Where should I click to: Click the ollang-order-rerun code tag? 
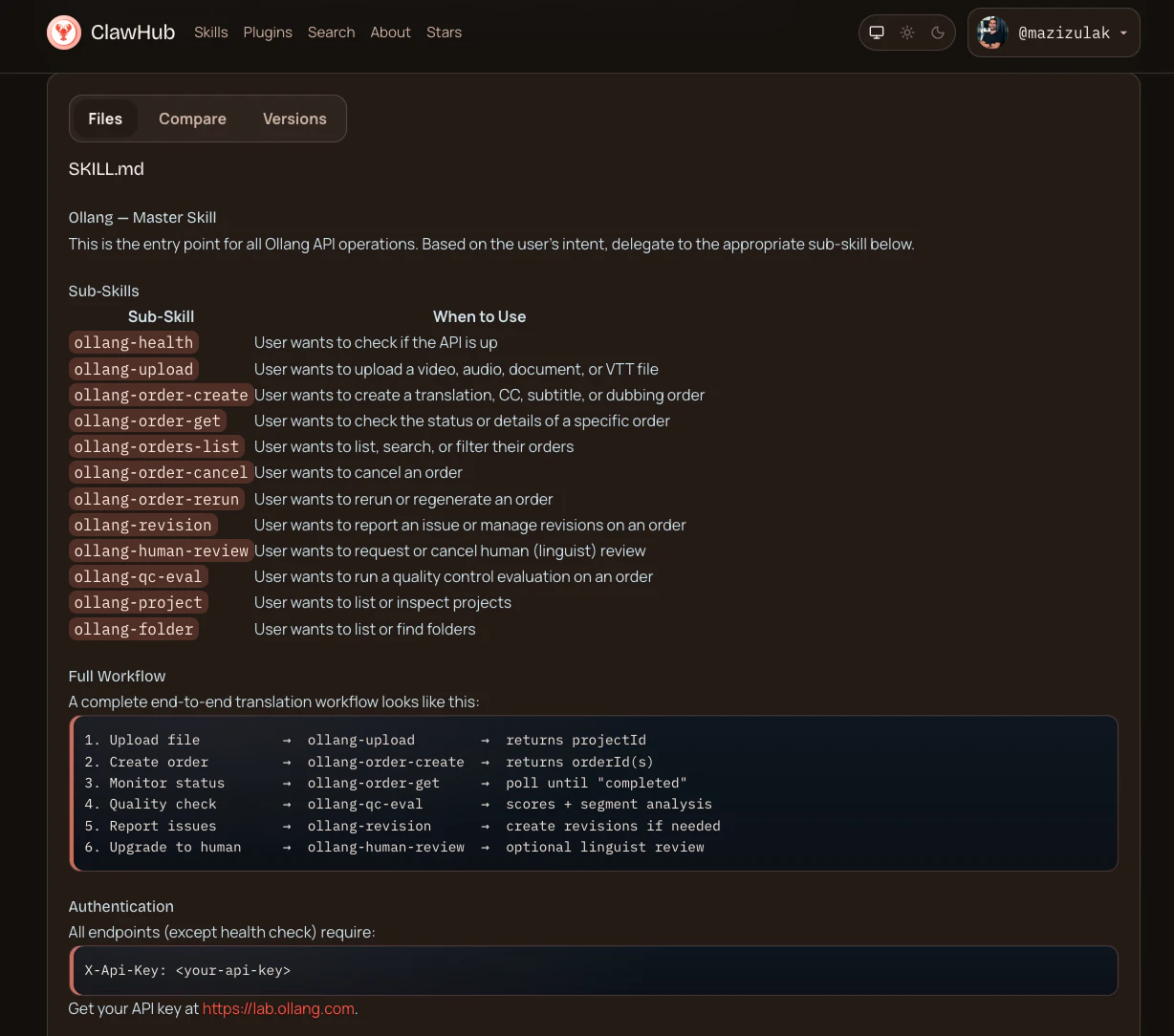click(157, 499)
